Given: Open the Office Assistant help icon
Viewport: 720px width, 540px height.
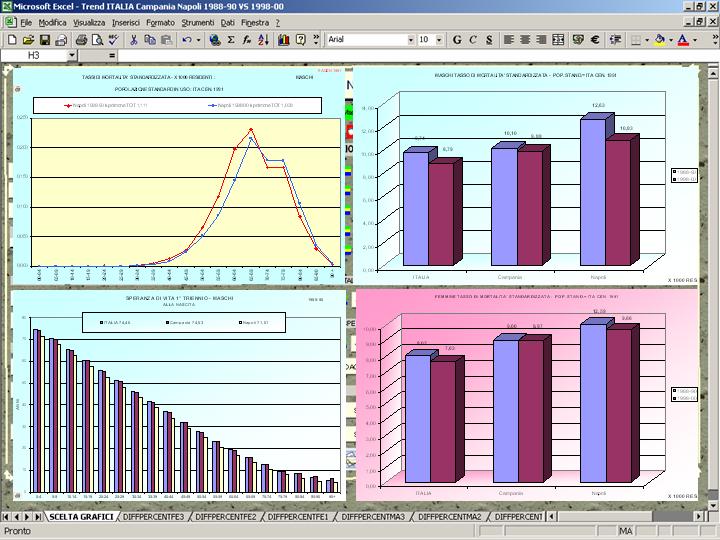Looking at the screenshot, I should (300, 40).
